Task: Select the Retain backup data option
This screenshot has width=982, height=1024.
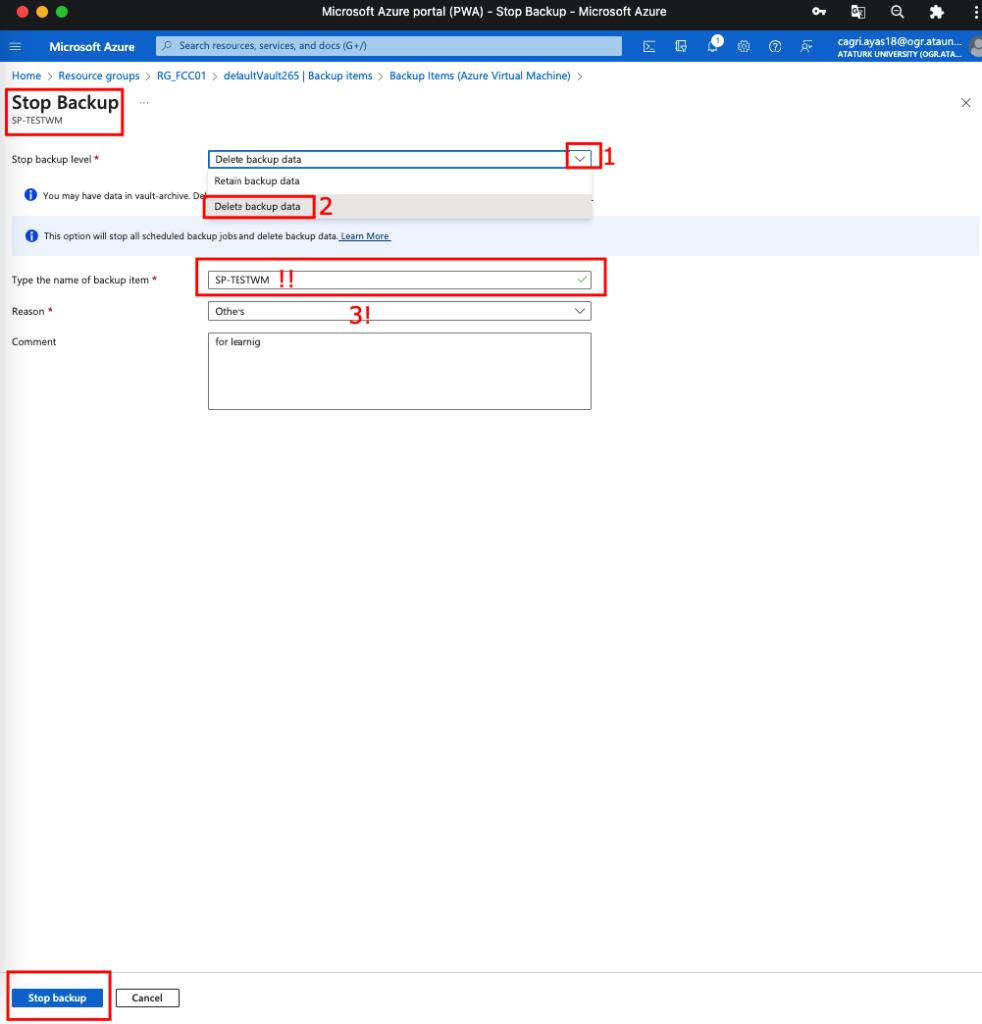Action: coord(257,181)
